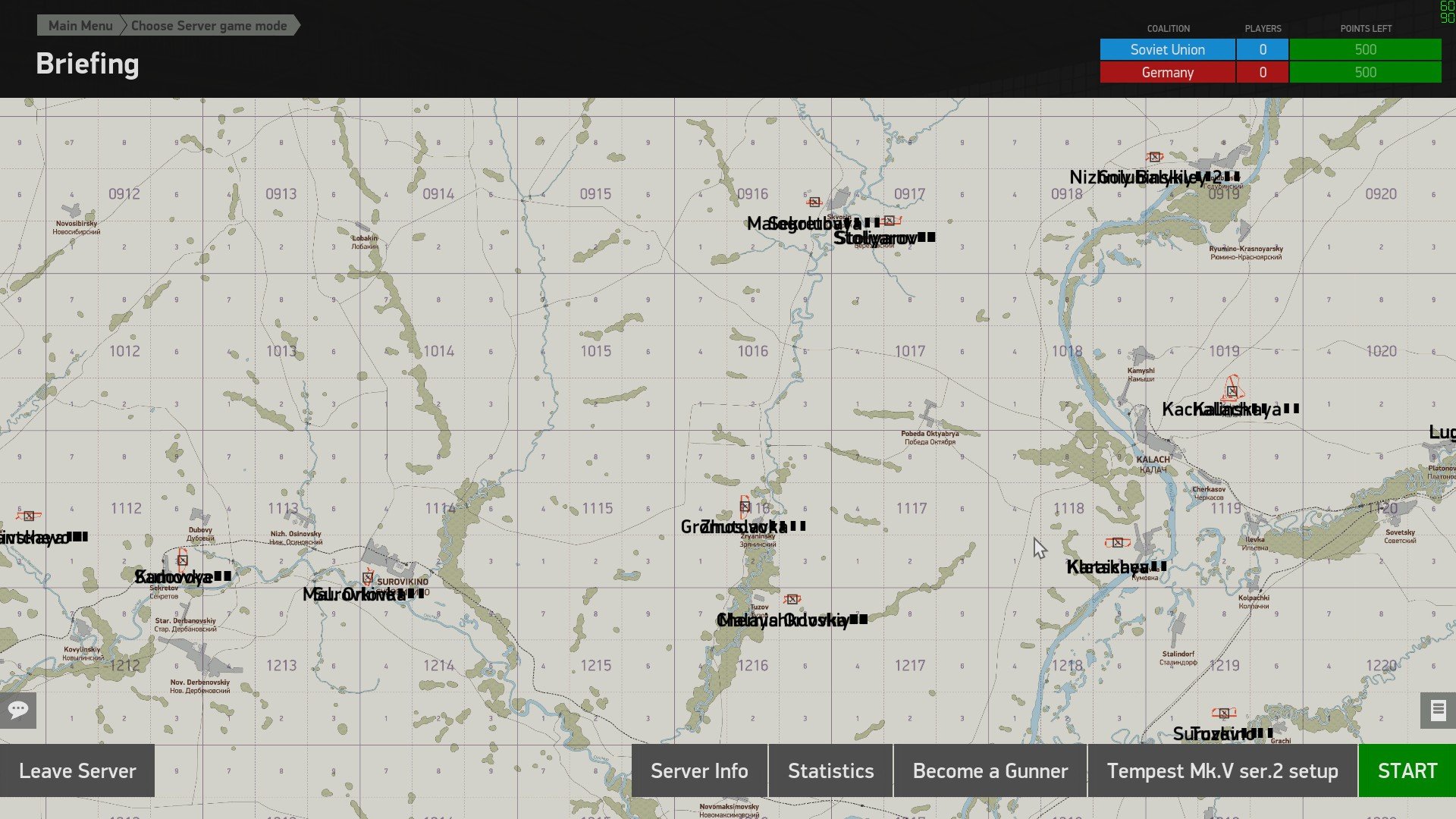This screenshot has height=819, width=1456.
Task: Select airfield icon above Sadovaya label
Action: point(182,560)
